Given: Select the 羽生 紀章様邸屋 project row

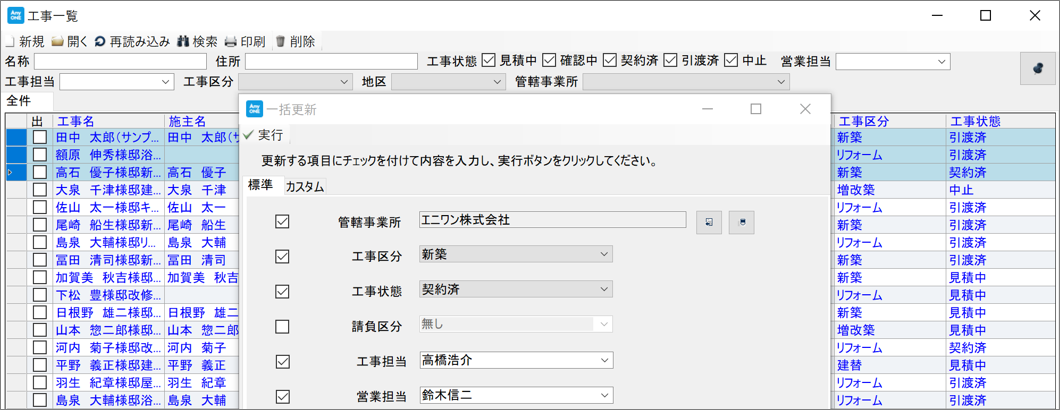Looking at the screenshot, I should 108,384.
